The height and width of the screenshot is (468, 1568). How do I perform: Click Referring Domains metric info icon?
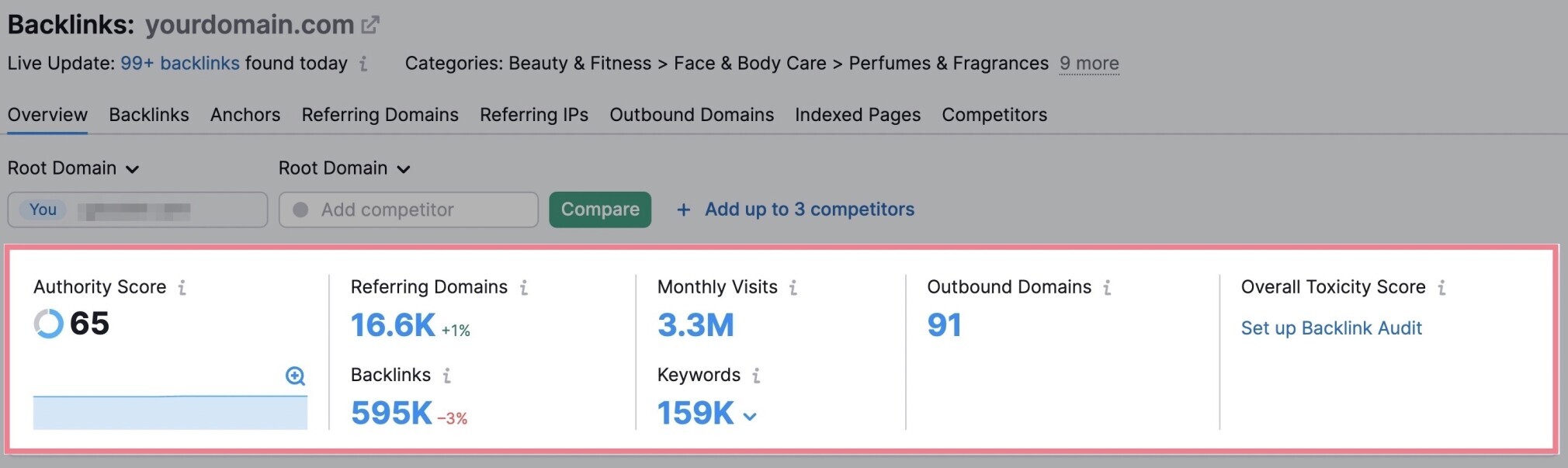524,288
